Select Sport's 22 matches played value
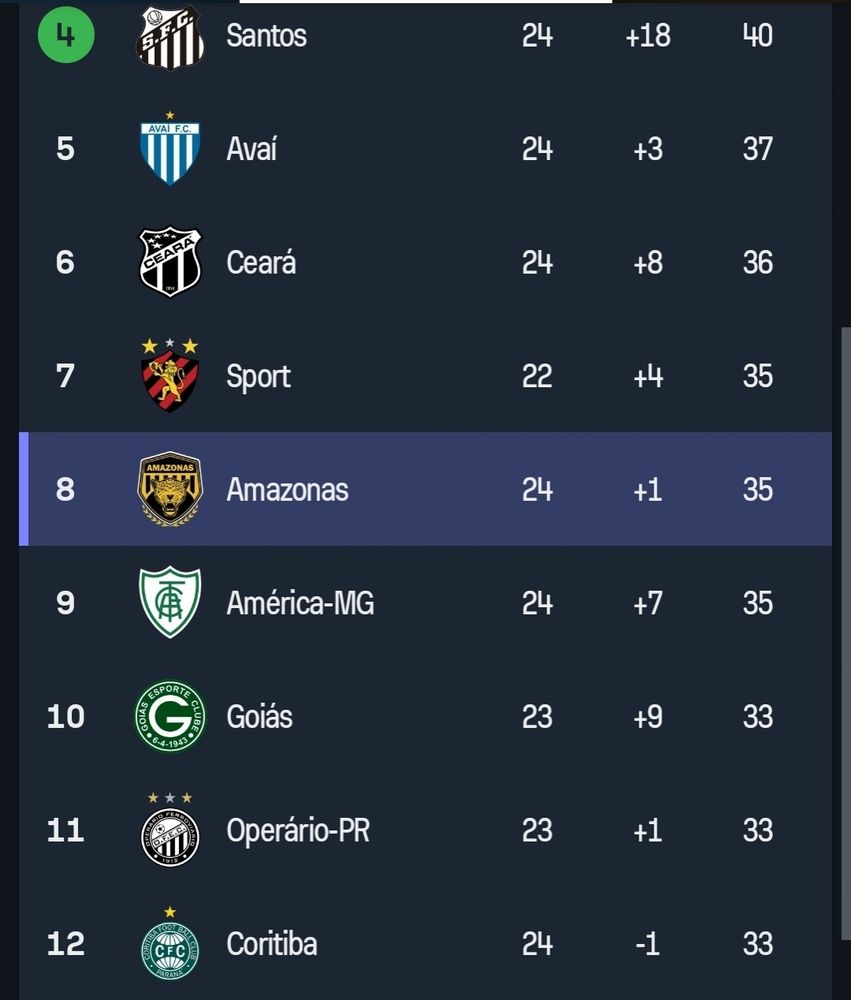Screen dimensions: 851x1000 537,376
